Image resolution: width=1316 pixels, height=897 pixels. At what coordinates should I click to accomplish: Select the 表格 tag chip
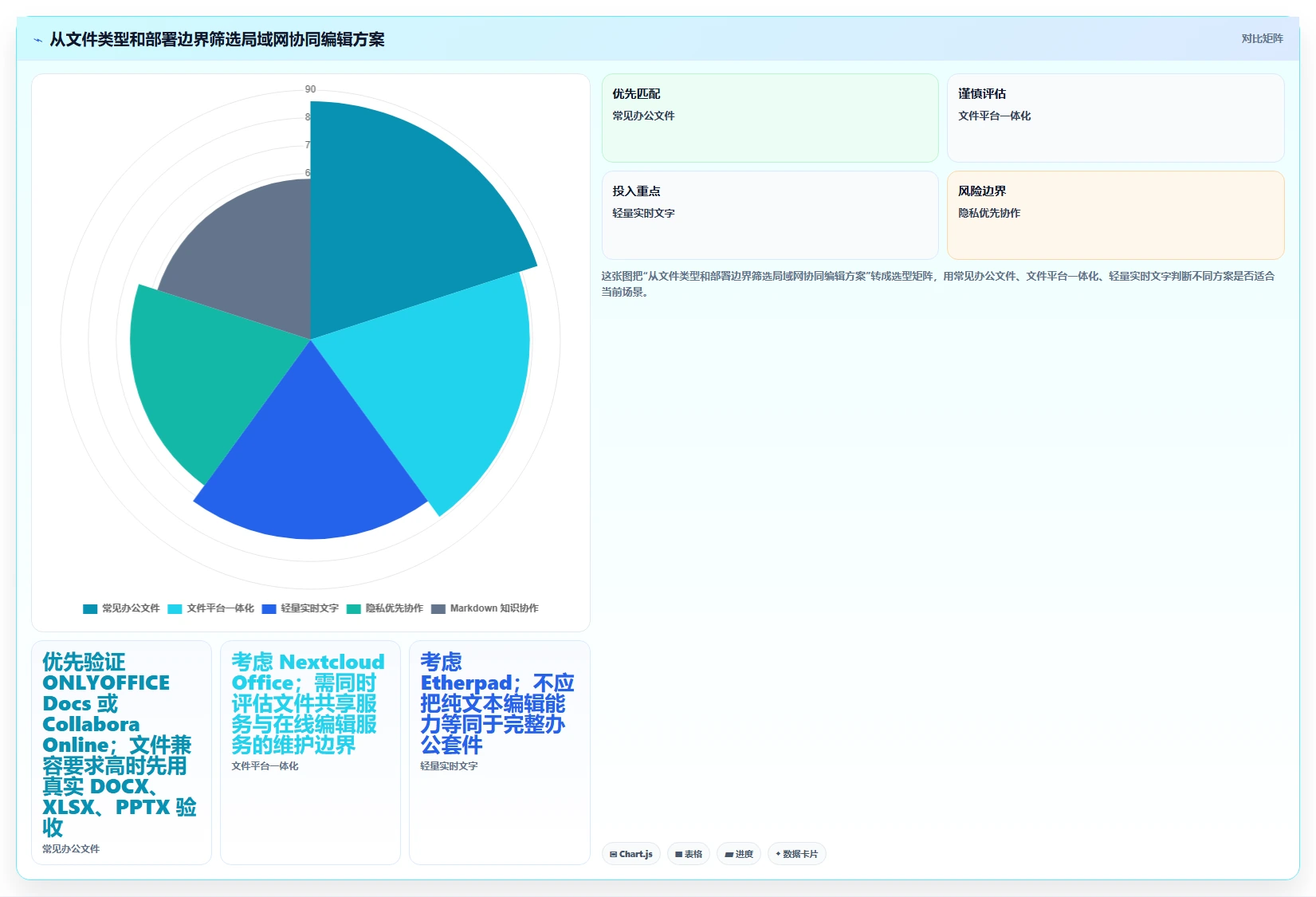pos(689,854)
